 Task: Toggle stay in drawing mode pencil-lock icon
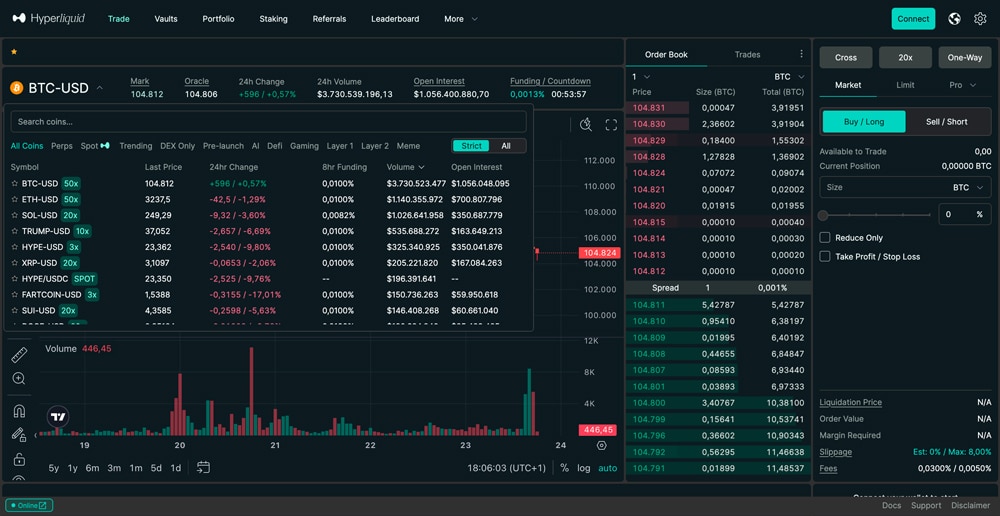[19, 435]
